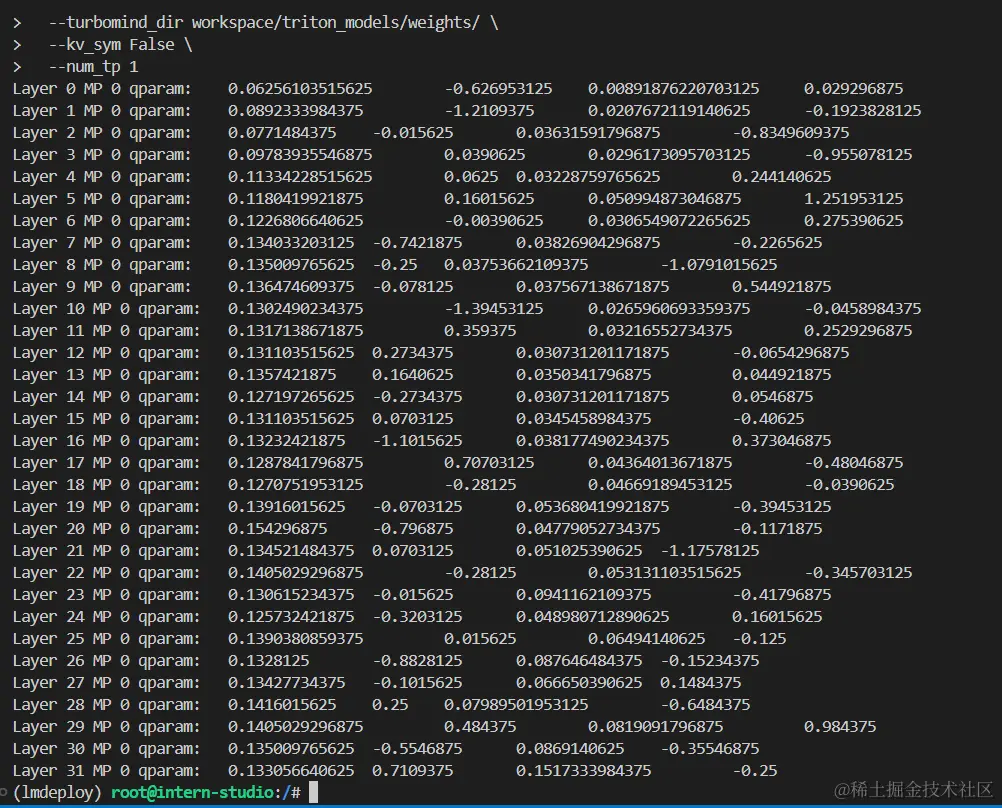Click value 0.244140625 in the Layer 4 row

pos(782,176)
